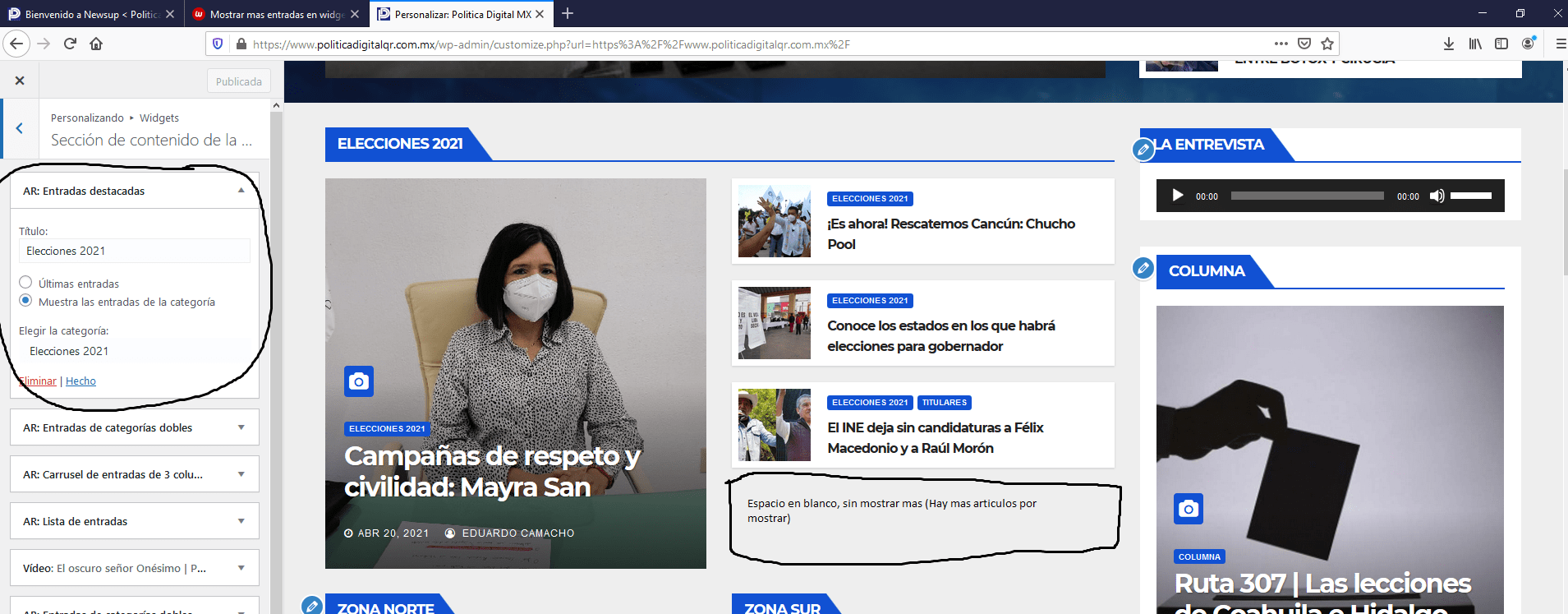This screenshot has width=1568, height=614.
Task: Open Rescatemos Cancún: Chucho Pool article
Action: coord(951,234)
